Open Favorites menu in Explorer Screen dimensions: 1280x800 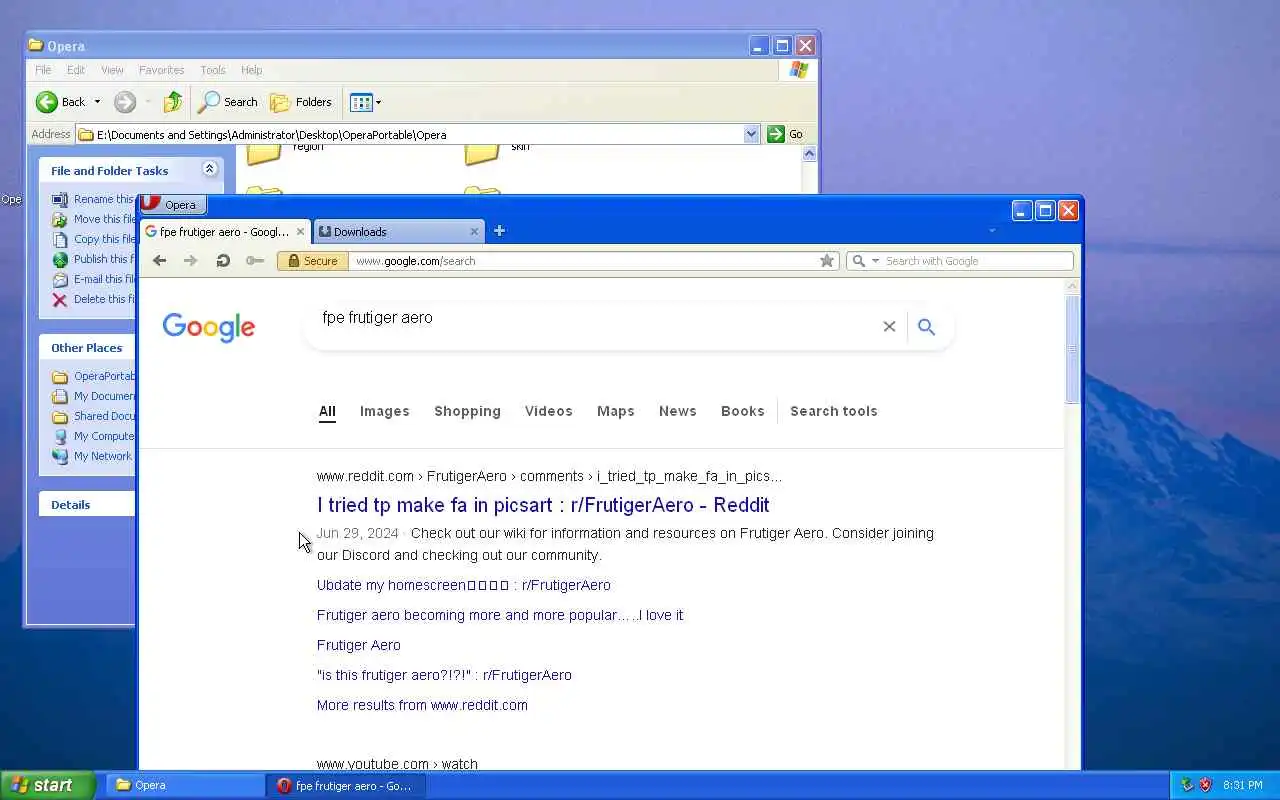click(161, 70)
